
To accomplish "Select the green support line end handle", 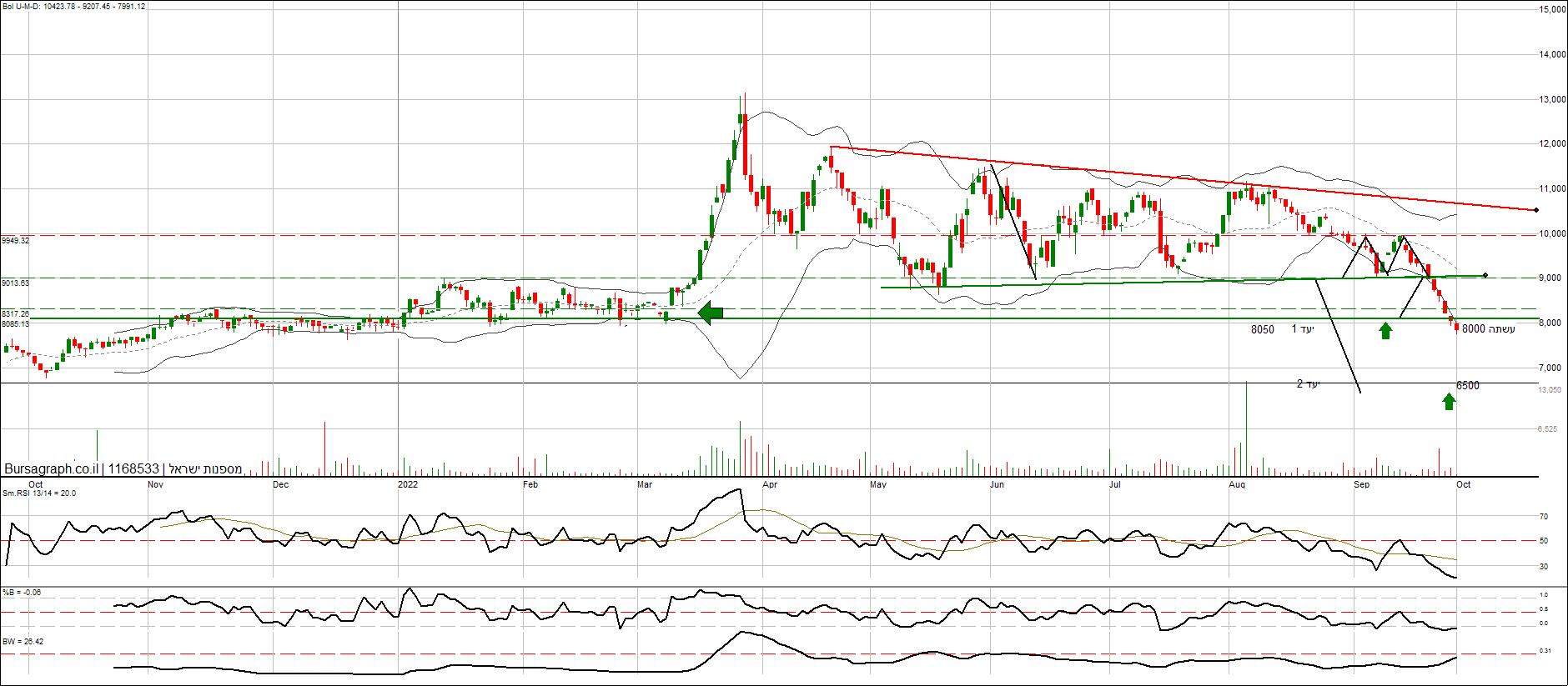I will coord(1485,275).
